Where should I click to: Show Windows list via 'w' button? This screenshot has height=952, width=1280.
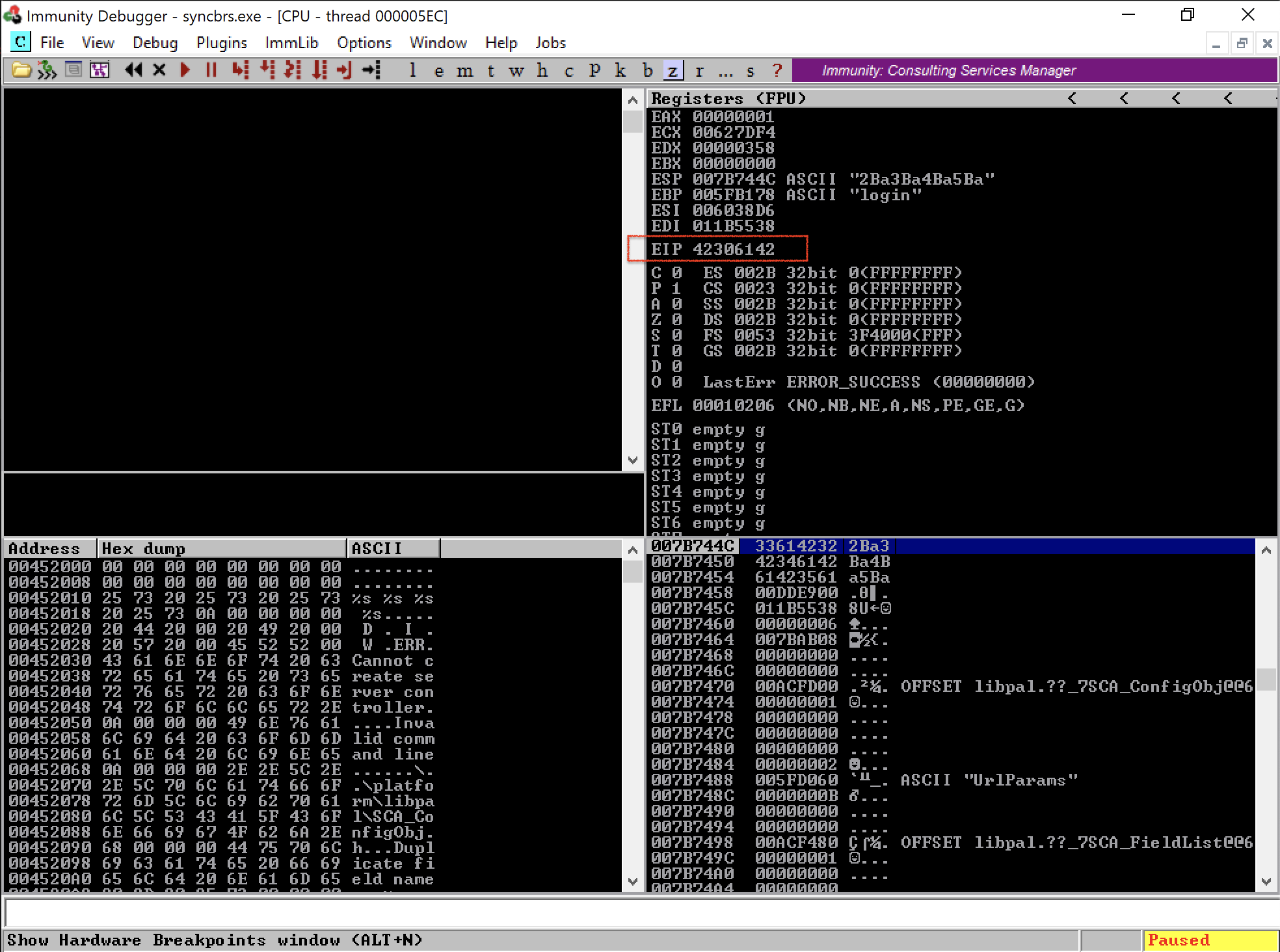(516, 70)
